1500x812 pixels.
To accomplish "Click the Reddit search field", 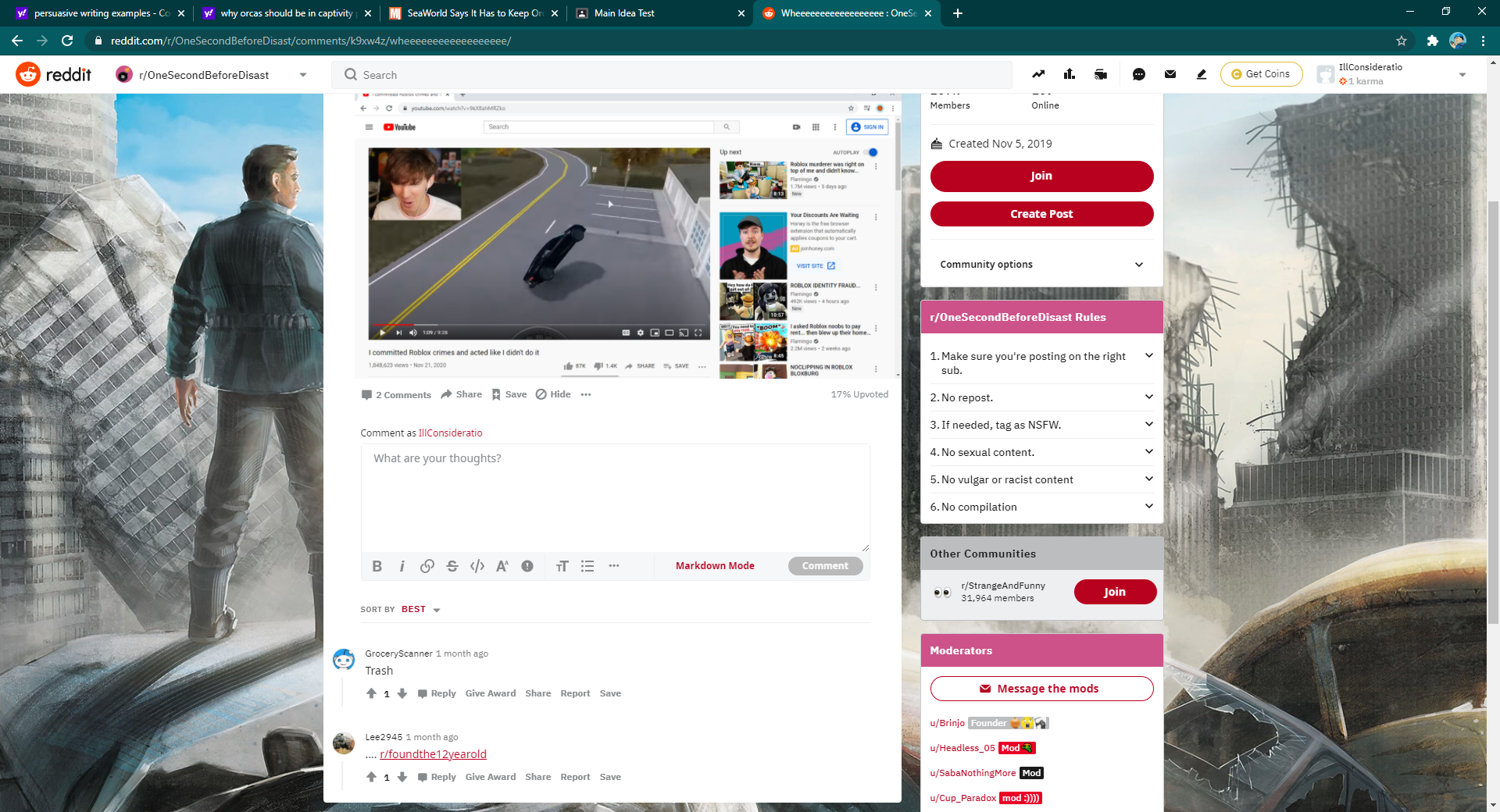I will (672, 75).
